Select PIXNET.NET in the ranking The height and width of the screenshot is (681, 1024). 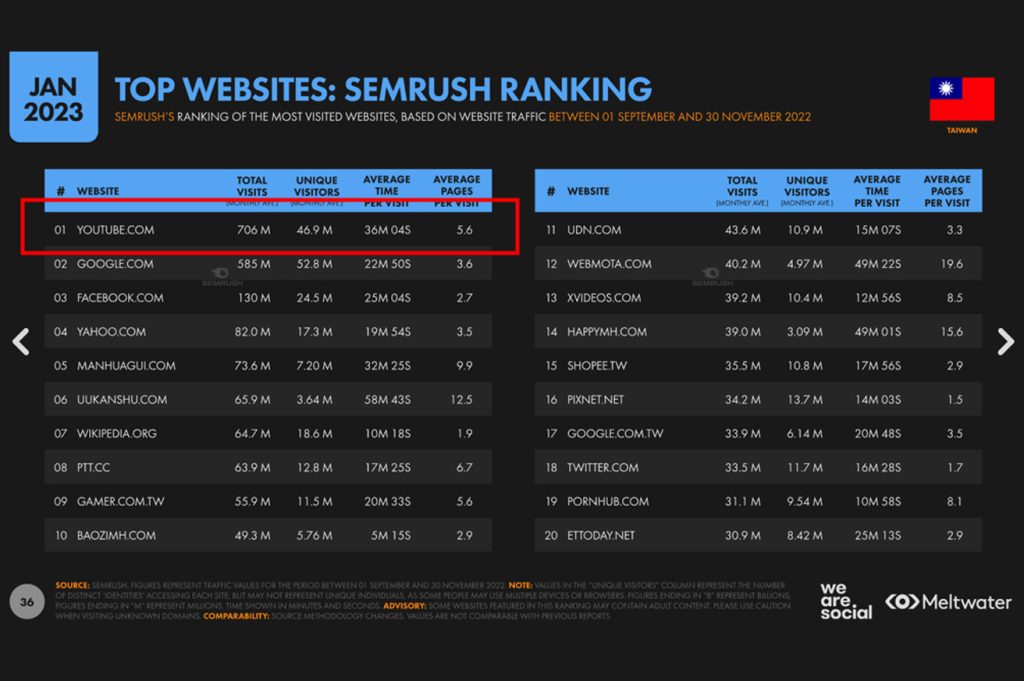pos(596,400)
